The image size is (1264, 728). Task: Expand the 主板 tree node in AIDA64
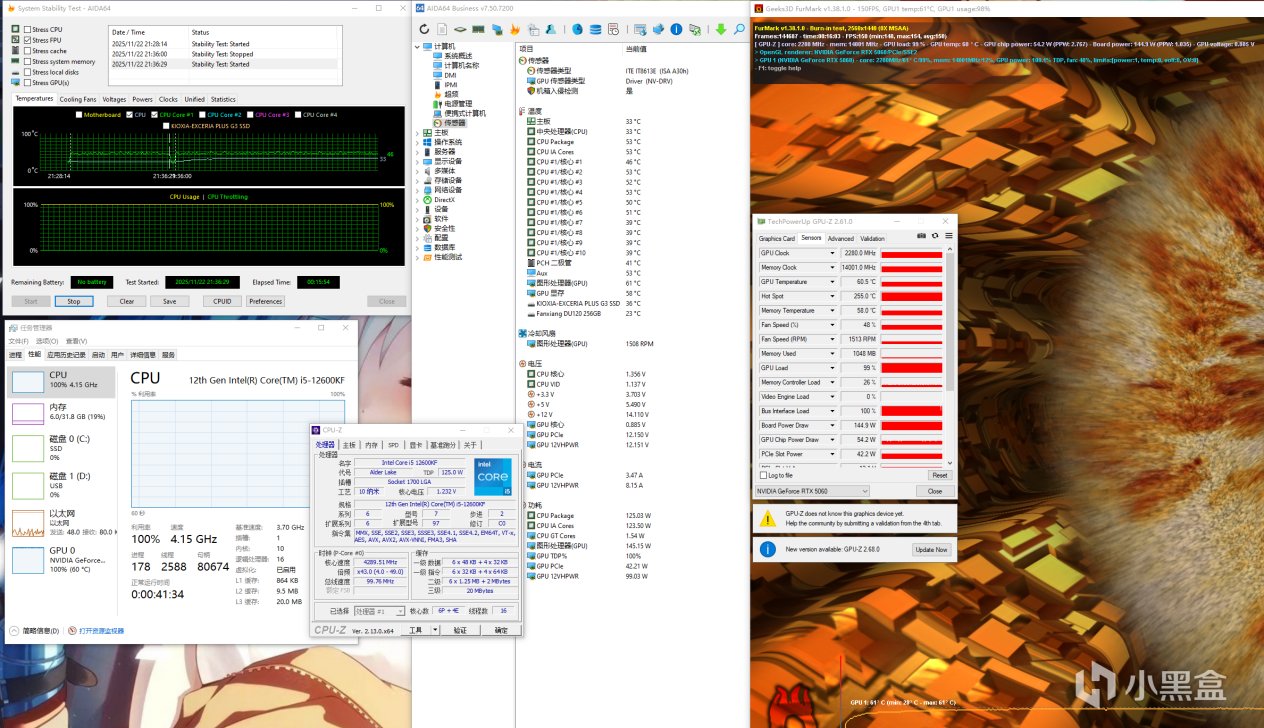[x=419, y=132]
